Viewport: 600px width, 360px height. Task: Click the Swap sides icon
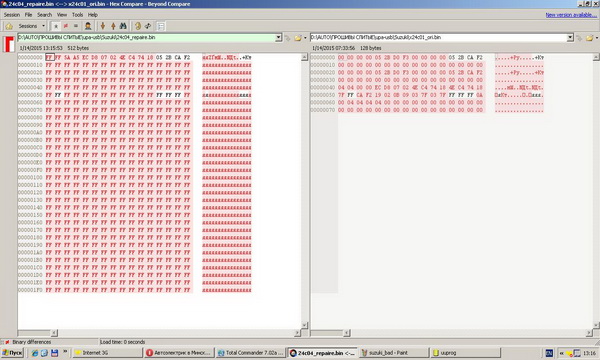point(148,26)
